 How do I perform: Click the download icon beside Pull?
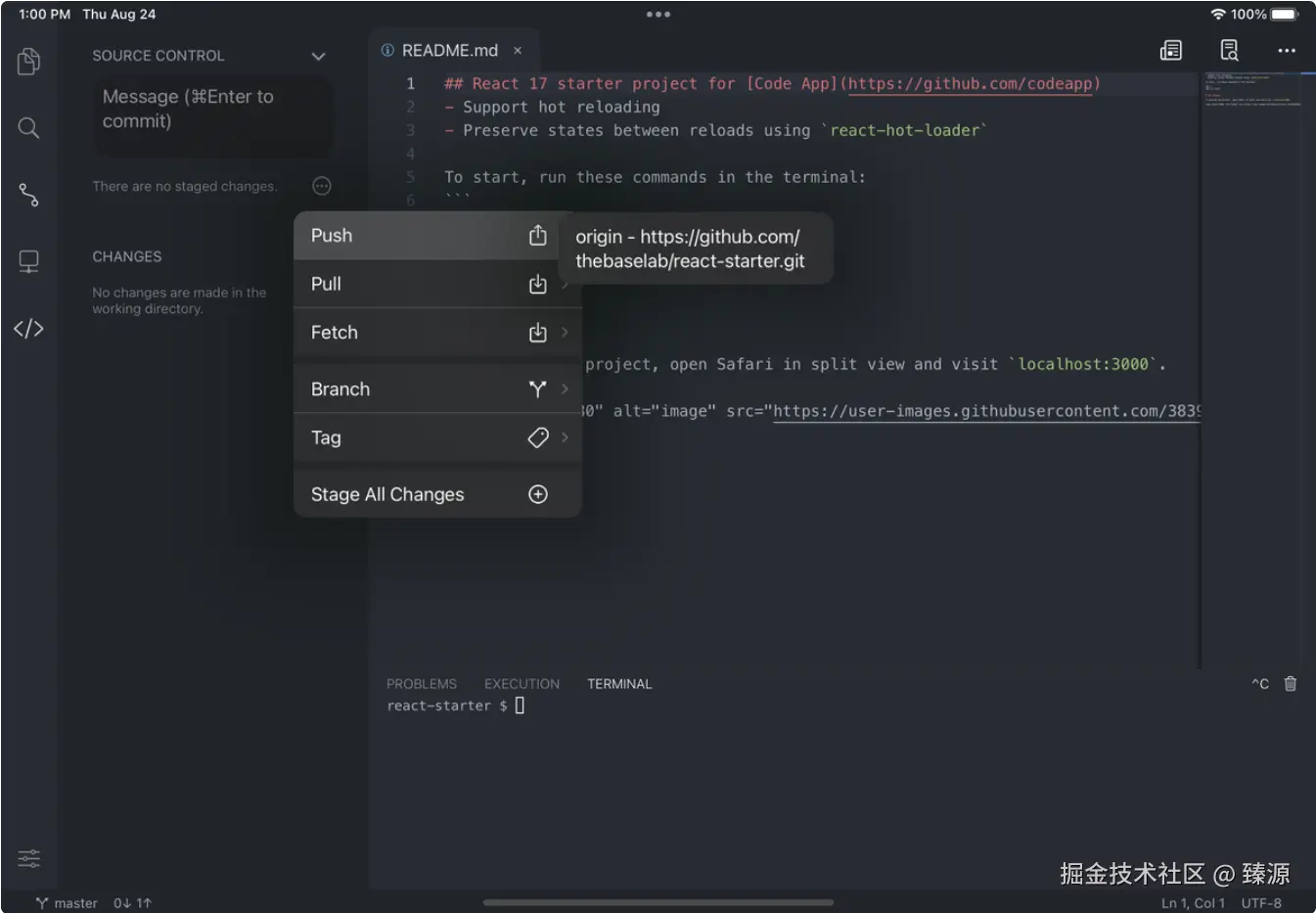coord(537,284)
